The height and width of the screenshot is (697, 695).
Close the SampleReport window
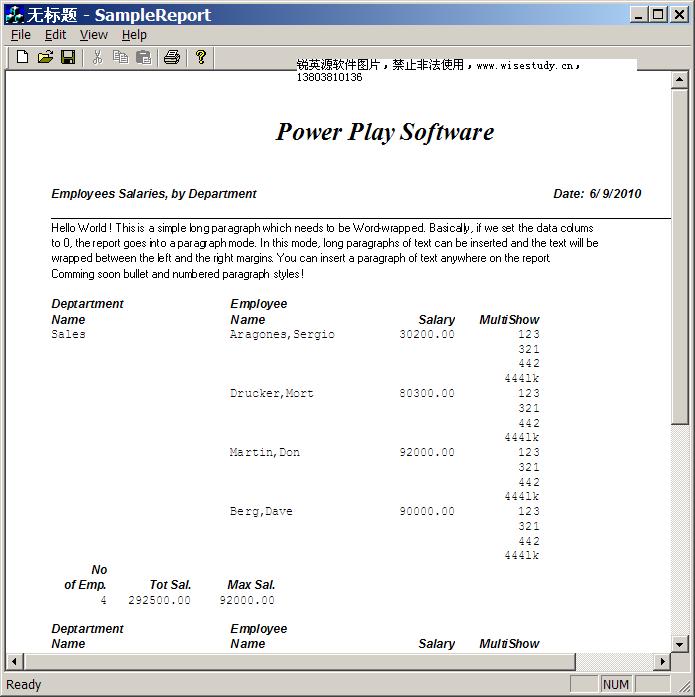coord(679,15)
